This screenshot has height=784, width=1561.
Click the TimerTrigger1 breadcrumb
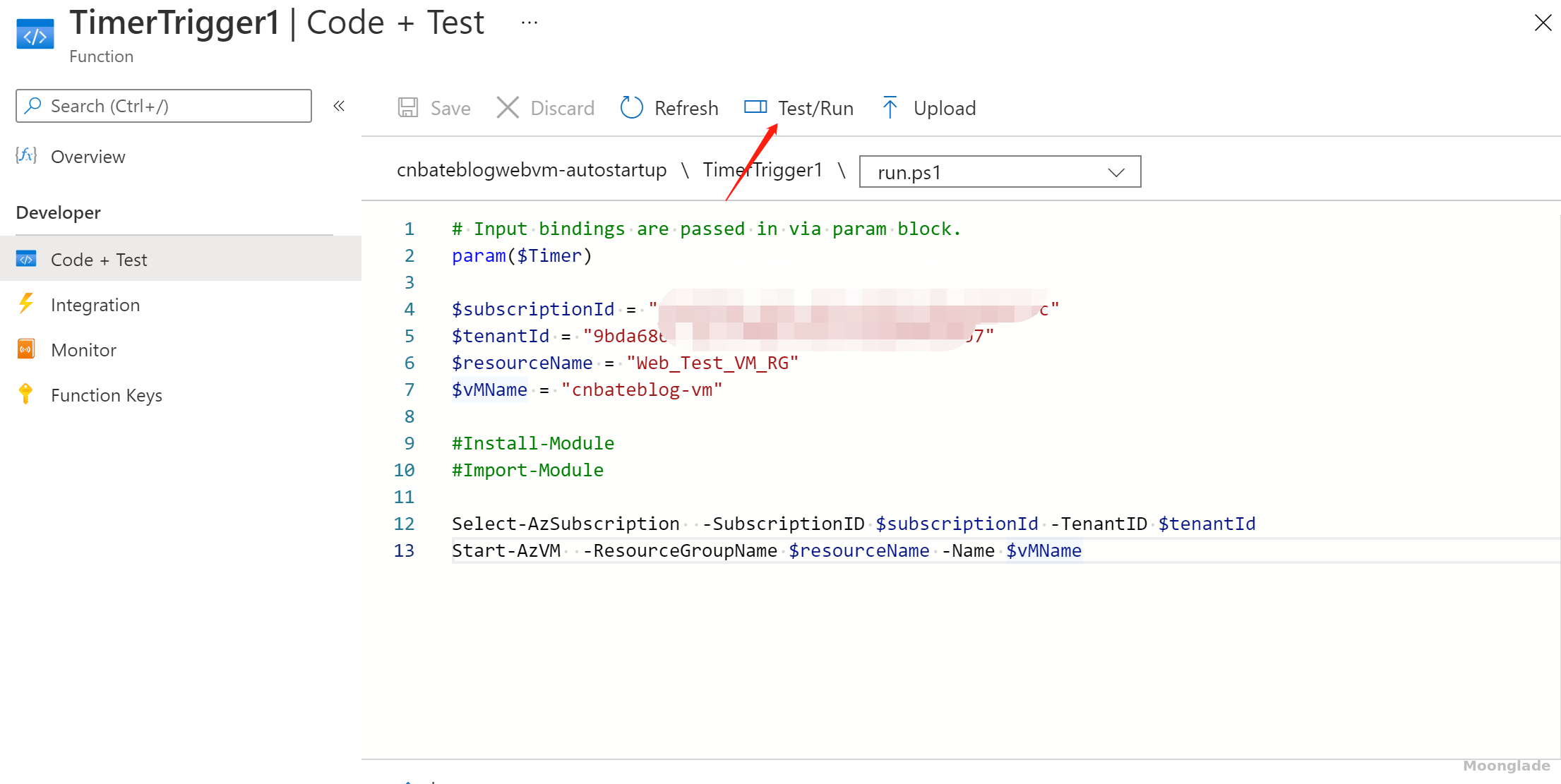tap(762, 170)
